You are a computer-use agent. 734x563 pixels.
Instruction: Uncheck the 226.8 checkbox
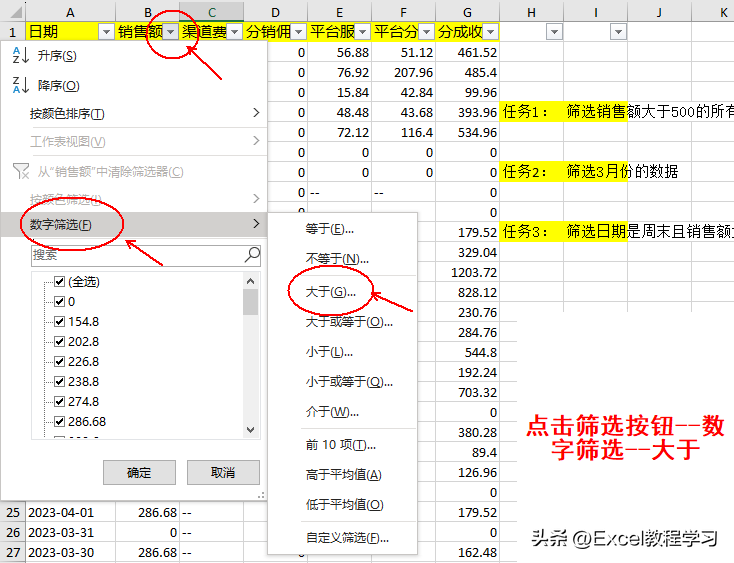pos(59,361)
